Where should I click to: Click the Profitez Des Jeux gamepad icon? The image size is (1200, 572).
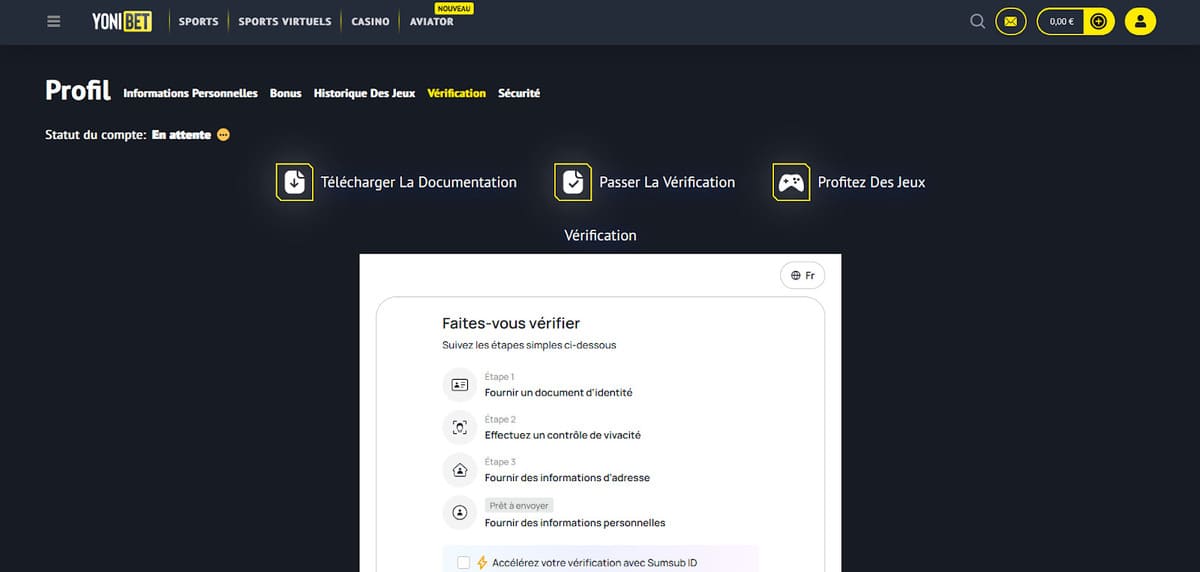click(x=791, y=182)
